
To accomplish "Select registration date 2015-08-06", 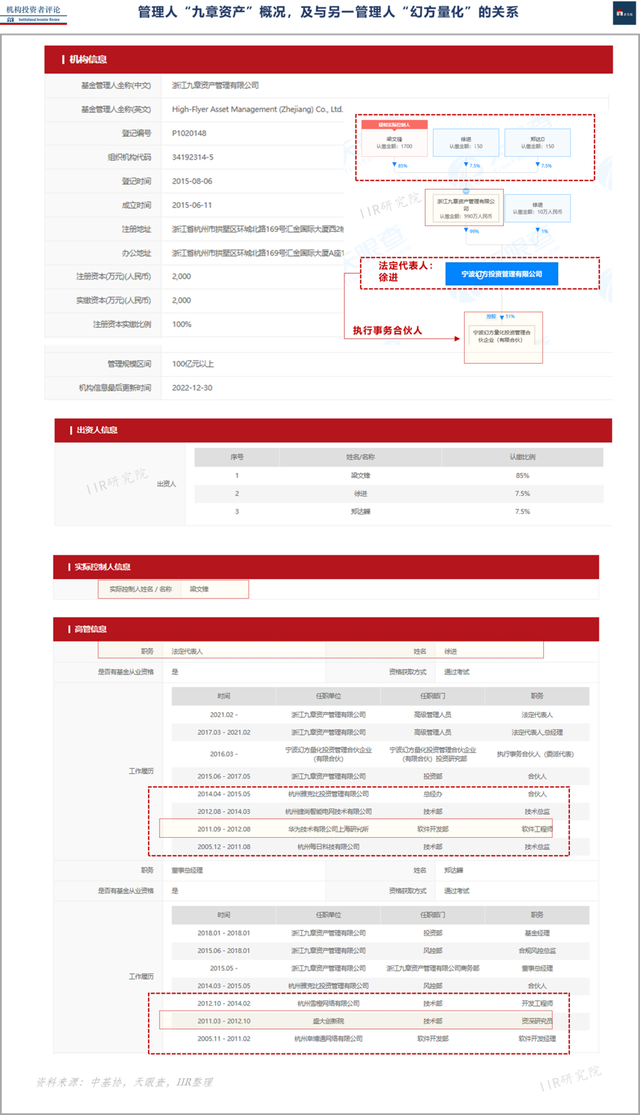I will tap(192, 181).
